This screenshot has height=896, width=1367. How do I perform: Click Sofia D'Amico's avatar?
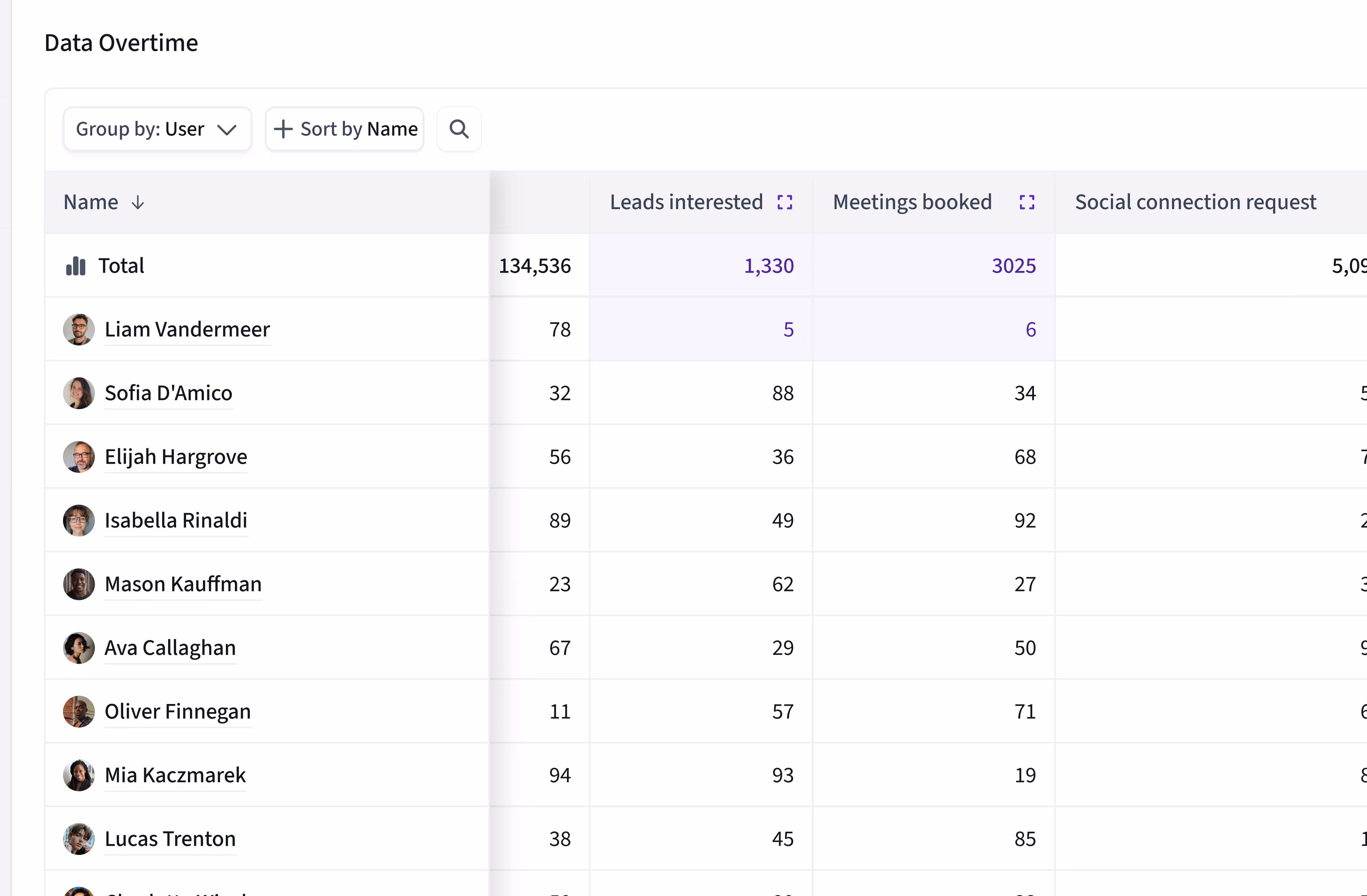[79, 393]
